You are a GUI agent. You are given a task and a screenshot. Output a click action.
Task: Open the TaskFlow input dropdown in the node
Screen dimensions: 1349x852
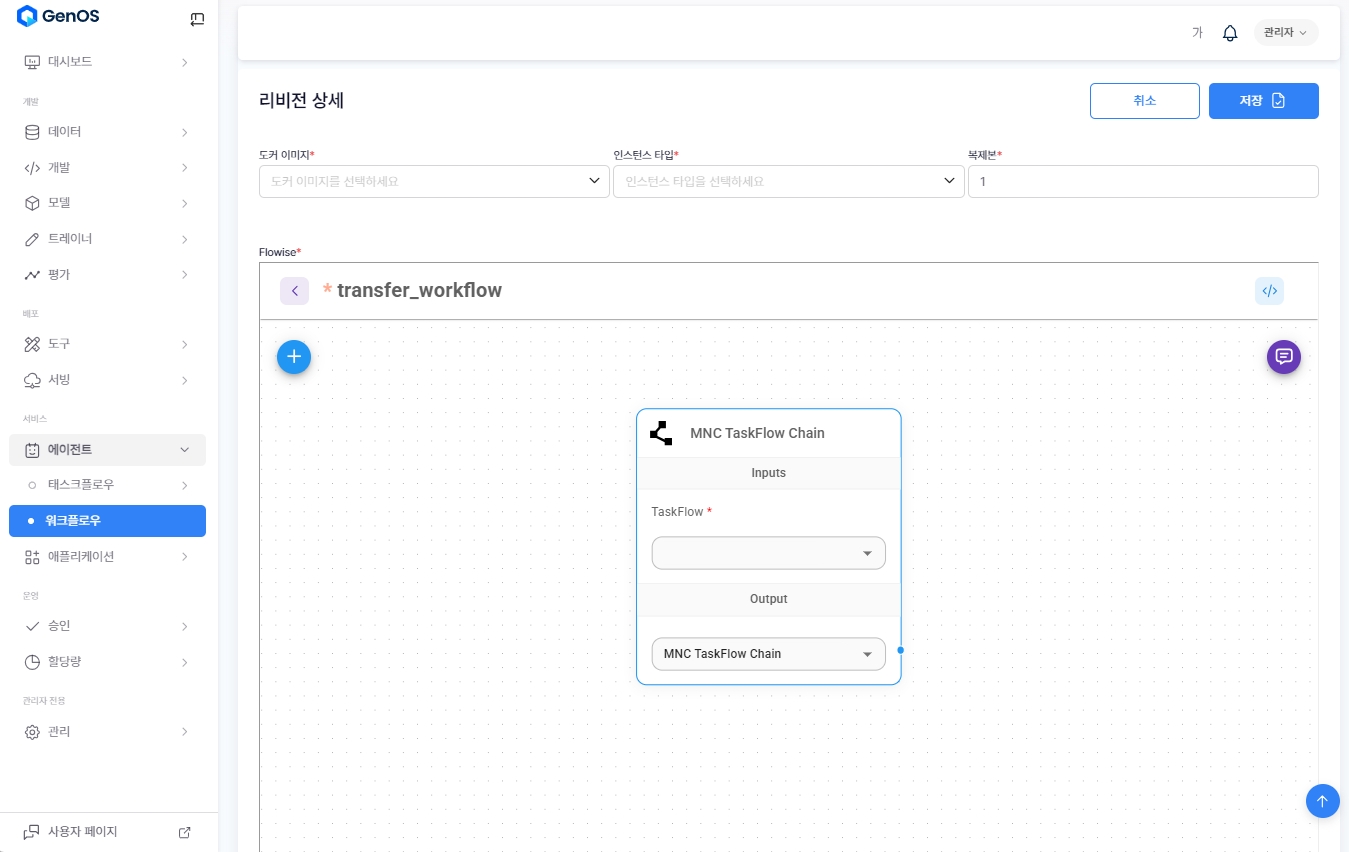coord(768,553)
